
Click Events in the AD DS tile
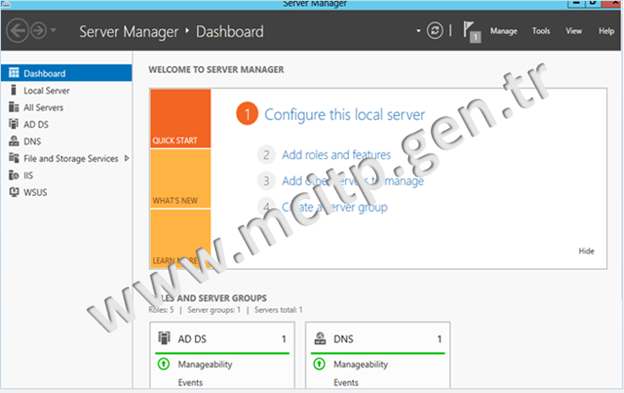pos(190,383)
